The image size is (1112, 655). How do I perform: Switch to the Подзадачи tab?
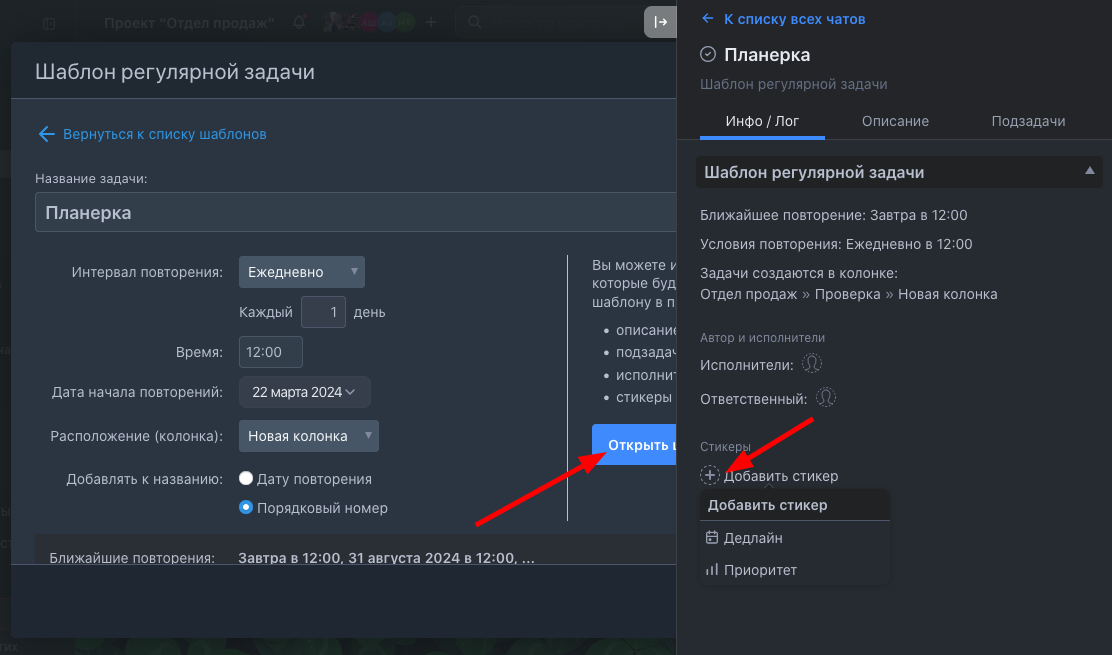tap(1028, 121)
